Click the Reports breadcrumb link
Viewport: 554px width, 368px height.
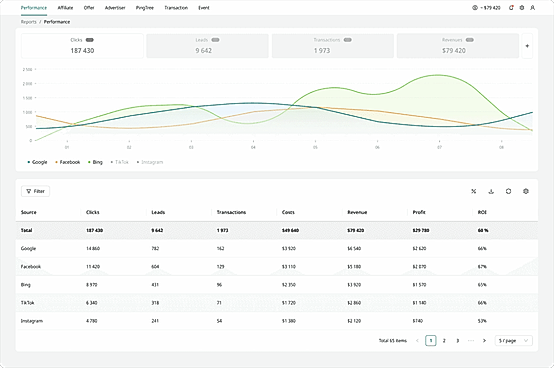(x=29, y=22)
